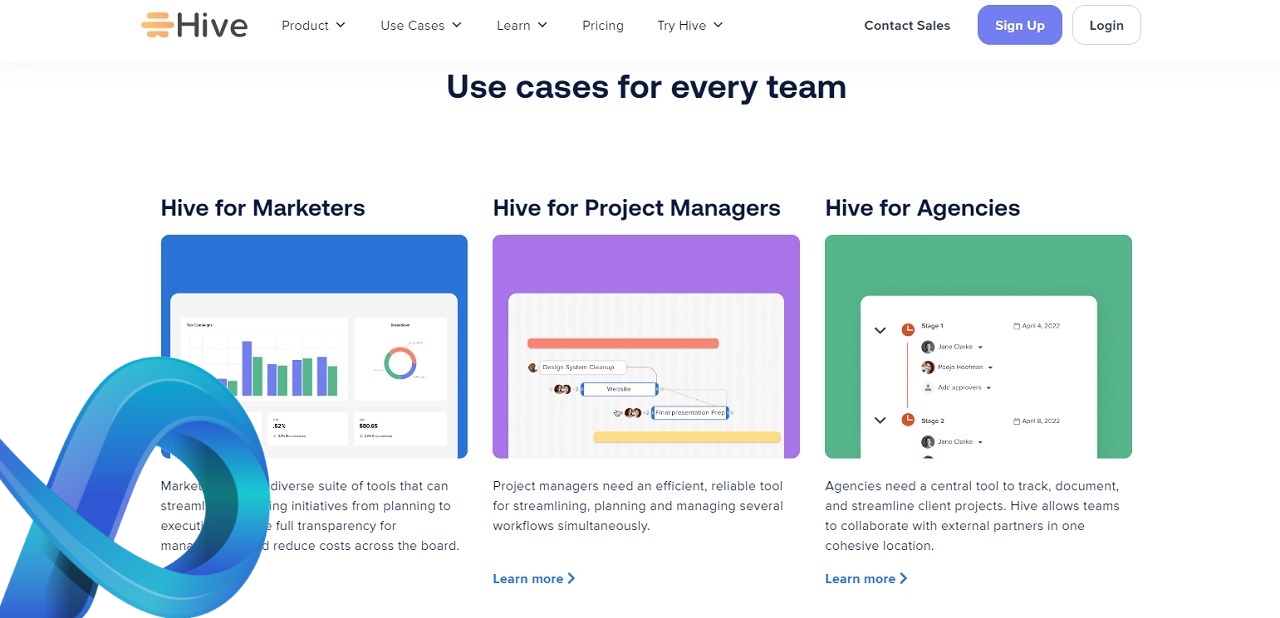The height and width of the screenshot is (618, 1280).
Task: Click the Use cases for every team heading
Action: click(646, 87)
